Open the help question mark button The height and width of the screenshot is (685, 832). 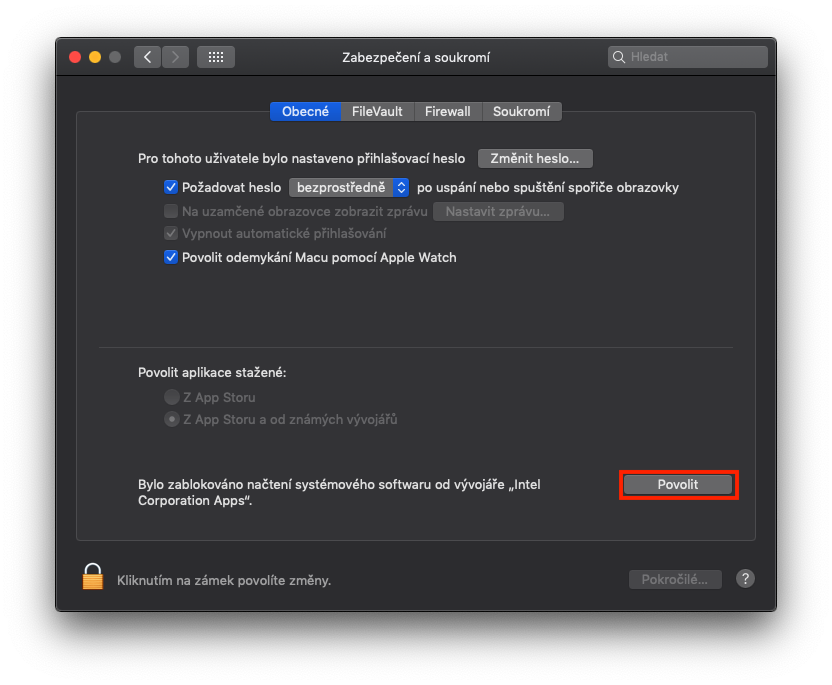coord(745,578)
